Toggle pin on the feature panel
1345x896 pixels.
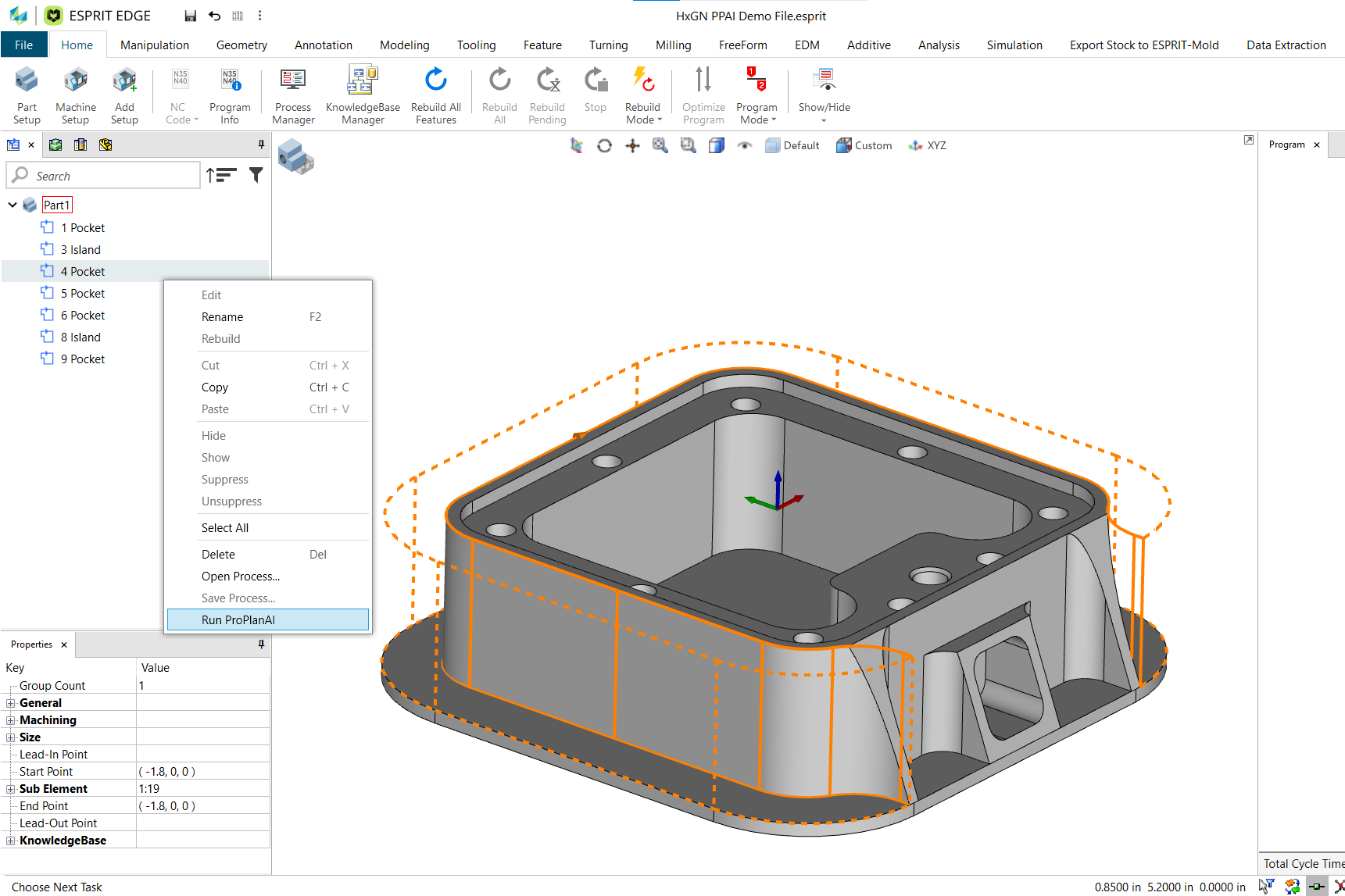(x=261, y=145)
